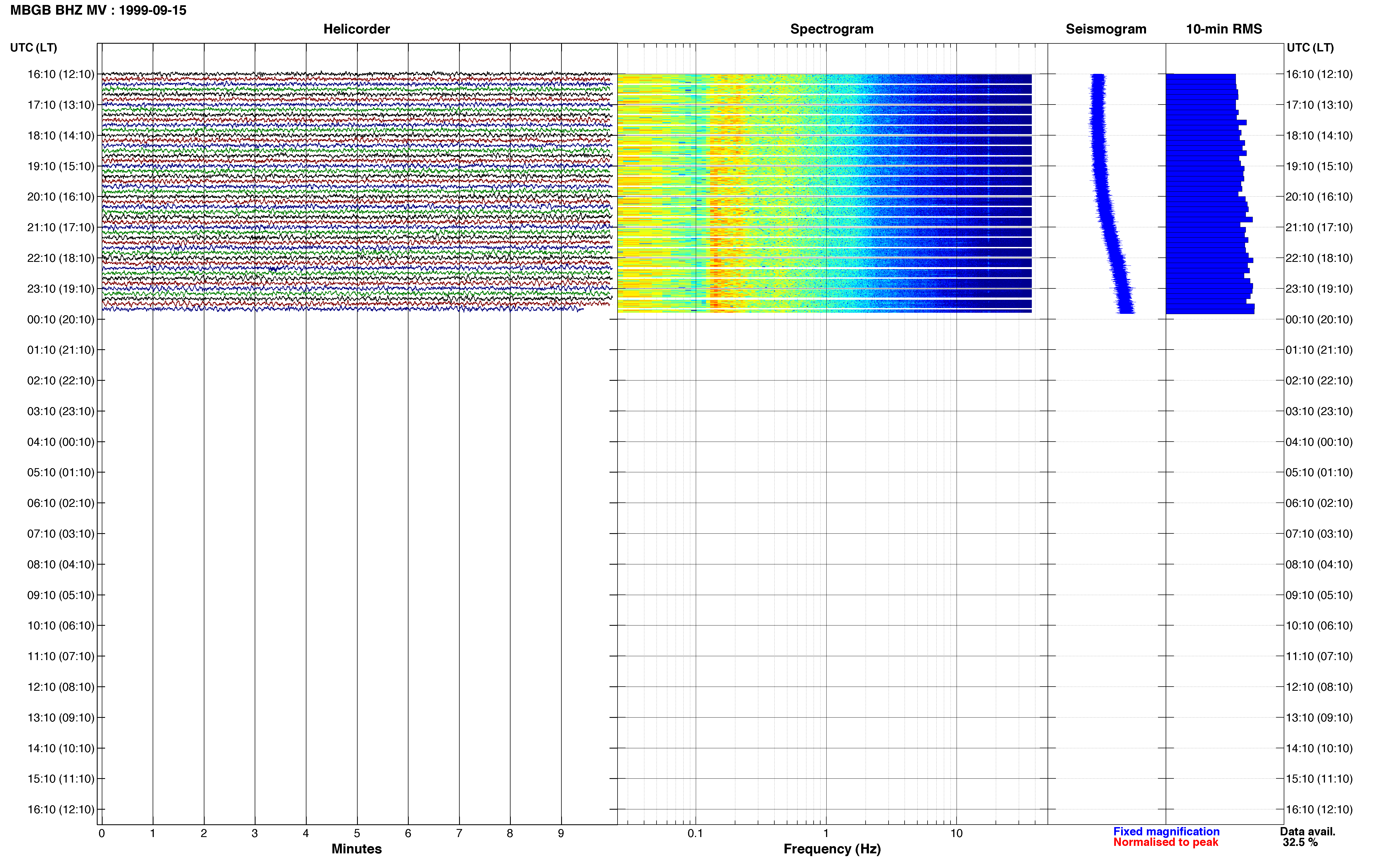The image size is (1388, 868).
Task: Click left time label '03:10 (23:10)'
Action: pos(61,411)
